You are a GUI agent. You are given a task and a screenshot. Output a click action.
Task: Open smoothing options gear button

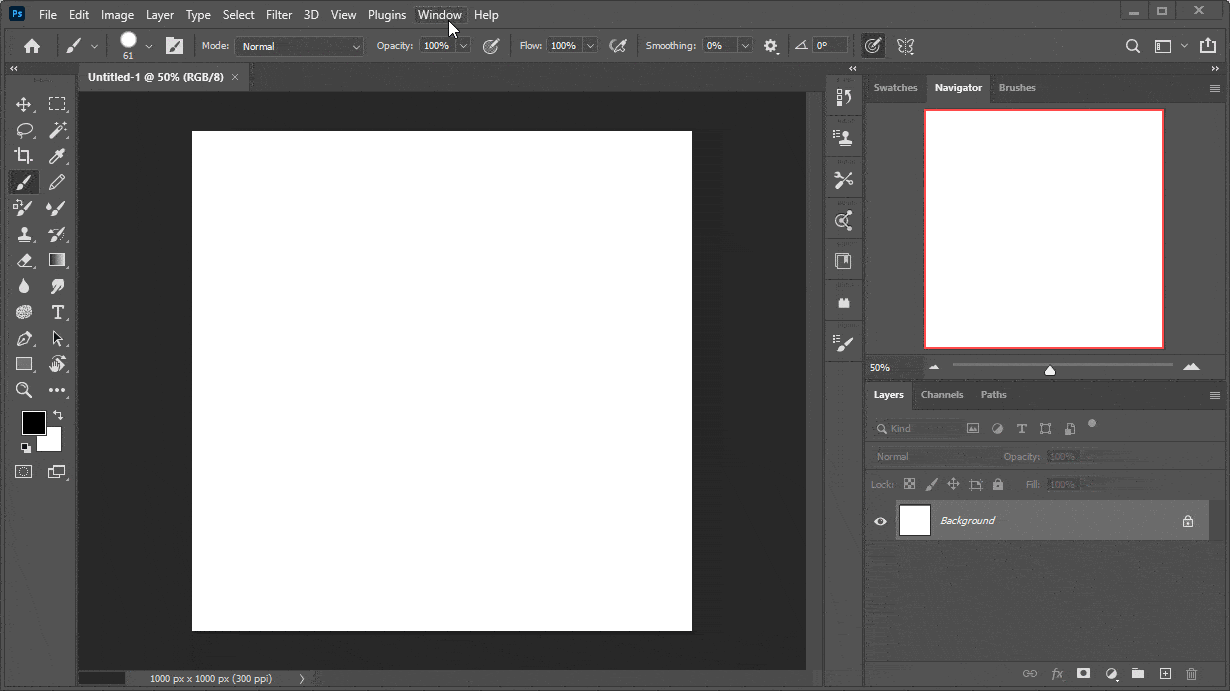[770, 46]
